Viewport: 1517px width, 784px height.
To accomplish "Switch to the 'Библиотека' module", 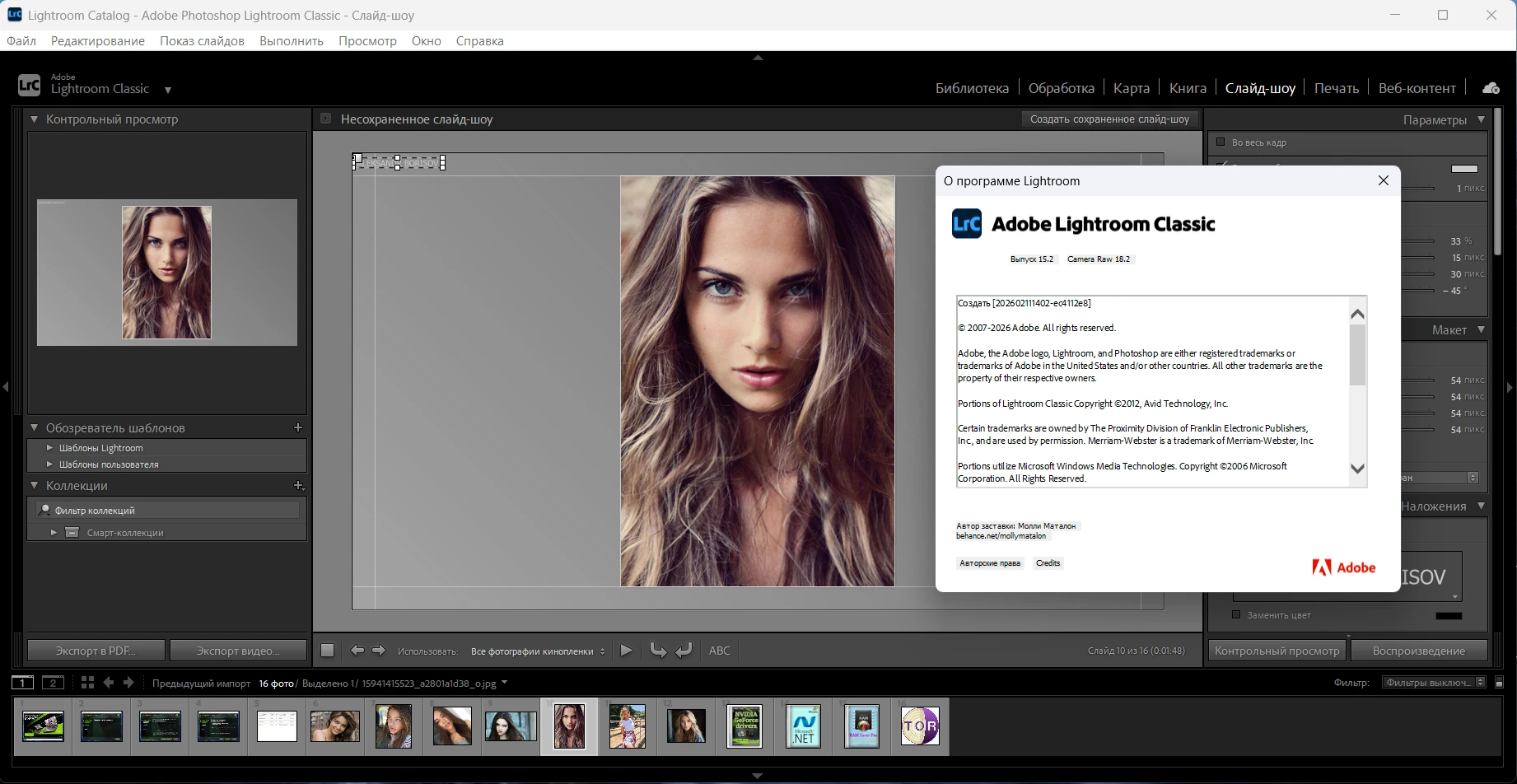I will (x=972, y=88).
